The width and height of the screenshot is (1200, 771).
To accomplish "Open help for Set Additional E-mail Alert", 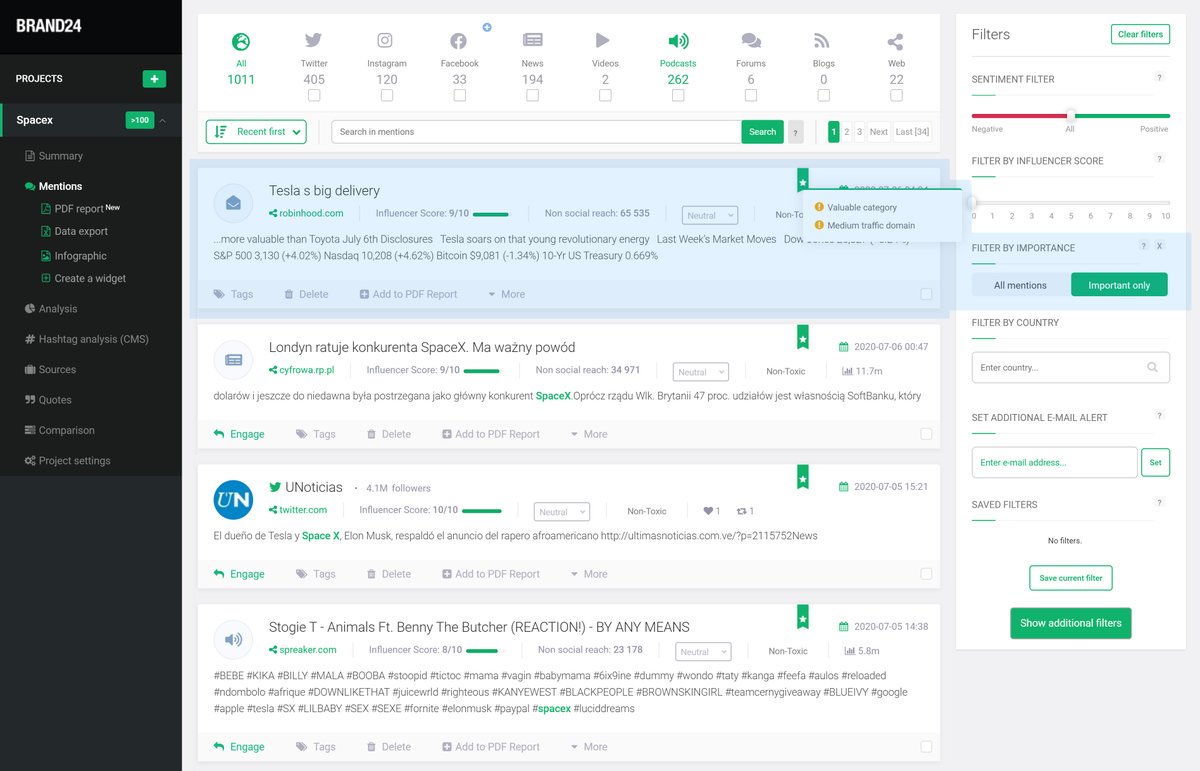I will (1159, 416).
